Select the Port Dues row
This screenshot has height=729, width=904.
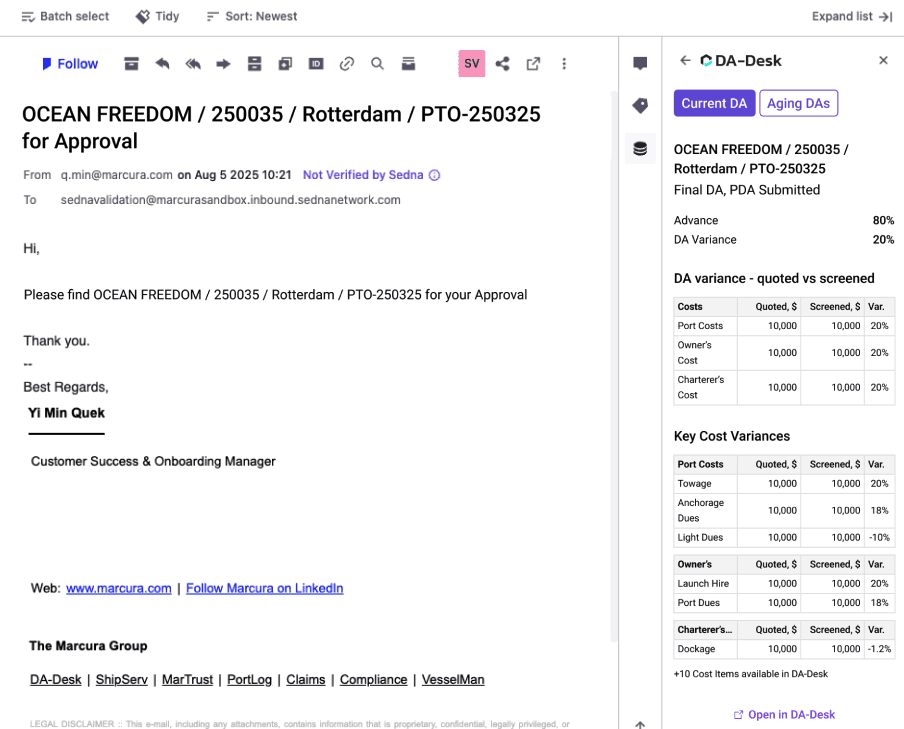pyautogui.click(x=784, y=603)
